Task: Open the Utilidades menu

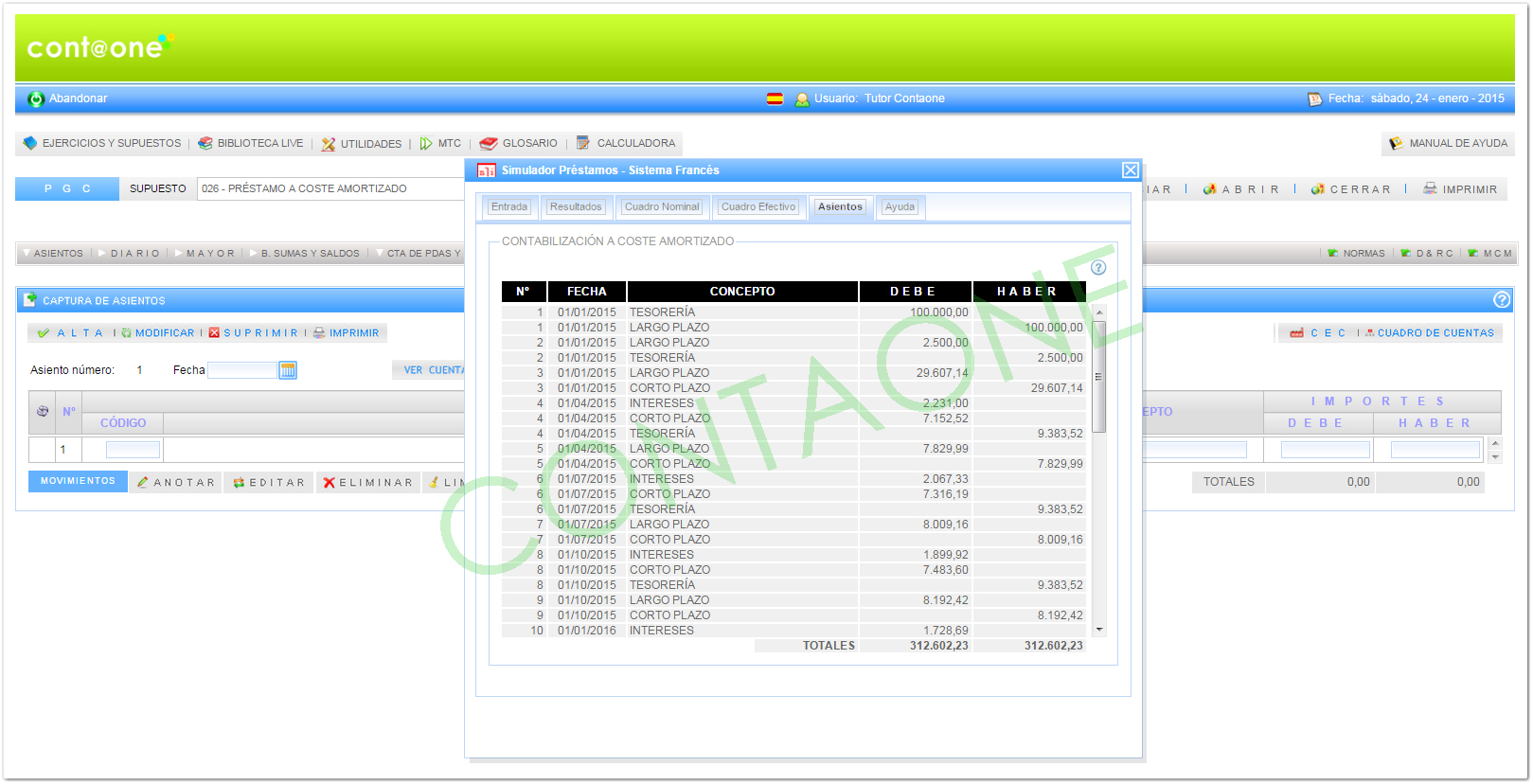Action: (x=362, y=144)
